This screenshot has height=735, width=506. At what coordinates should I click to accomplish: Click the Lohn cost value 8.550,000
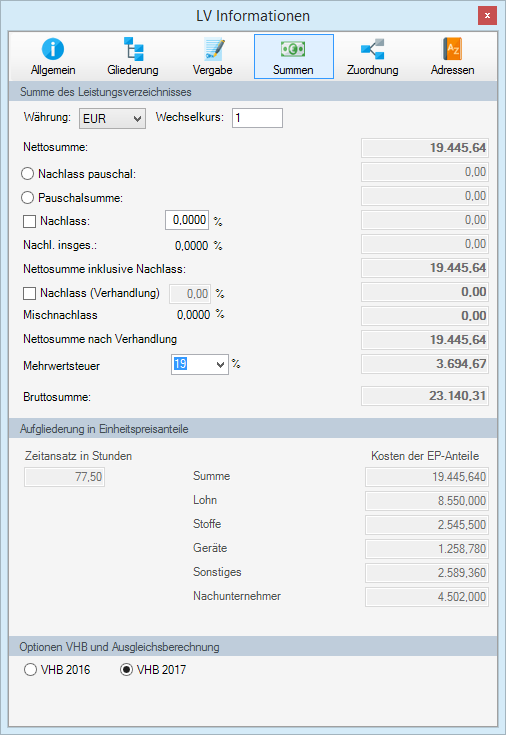[x=427, y=501]
